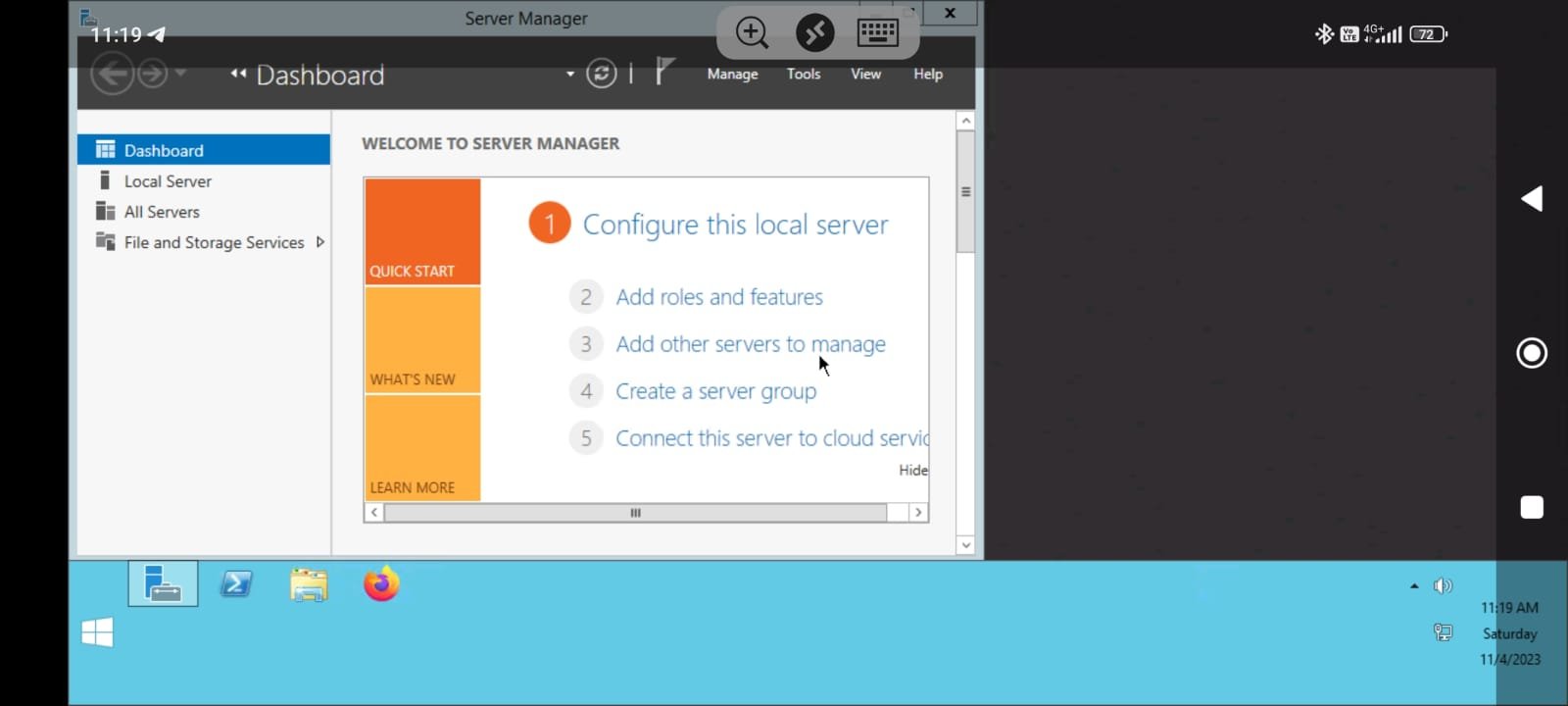Select the QUICK START tile
The width and height of the screenshot is (1568, 706).
422,231
